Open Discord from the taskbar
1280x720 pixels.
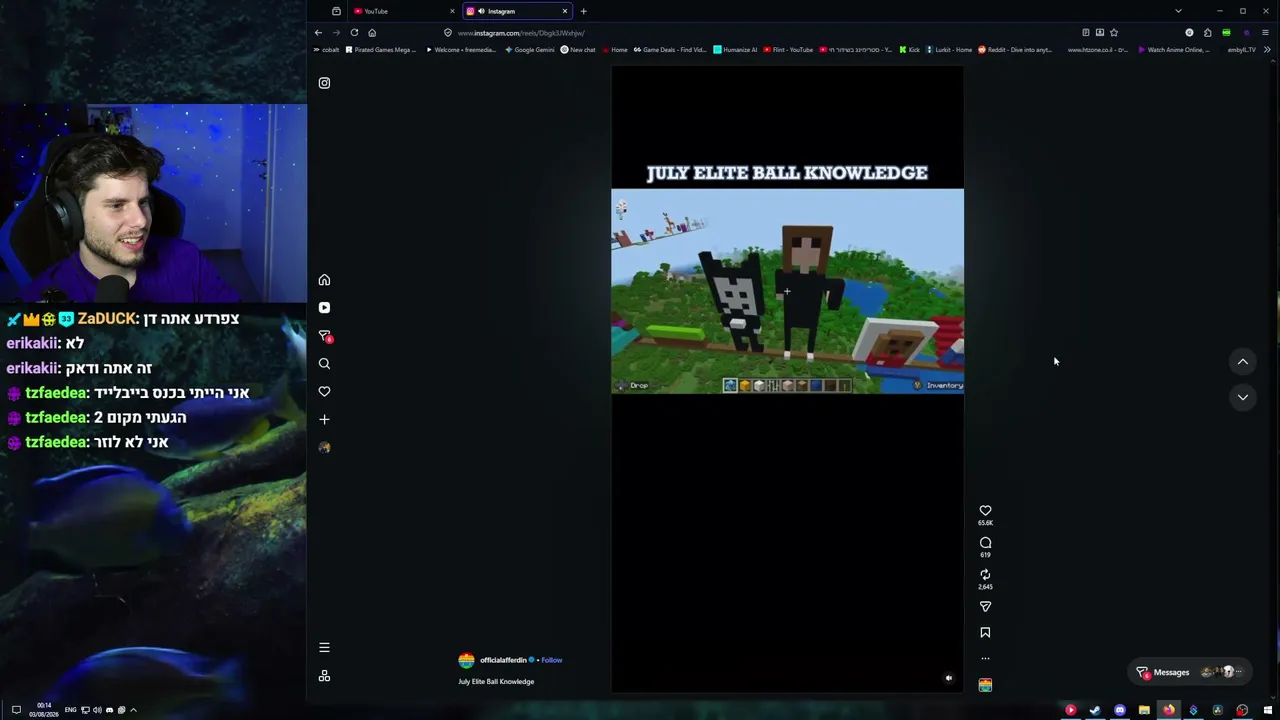(1120, 710)
